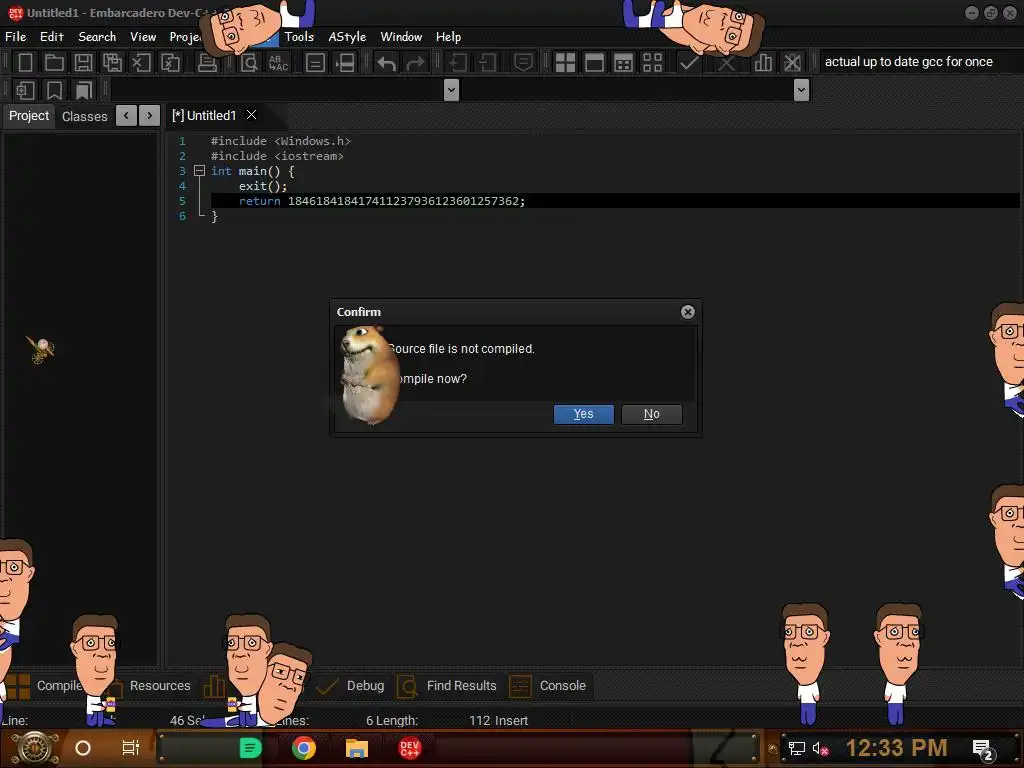The image size is (1024, 768).
Task: Click the Close All files toolbar icon
Action: [x=170, y=63]
